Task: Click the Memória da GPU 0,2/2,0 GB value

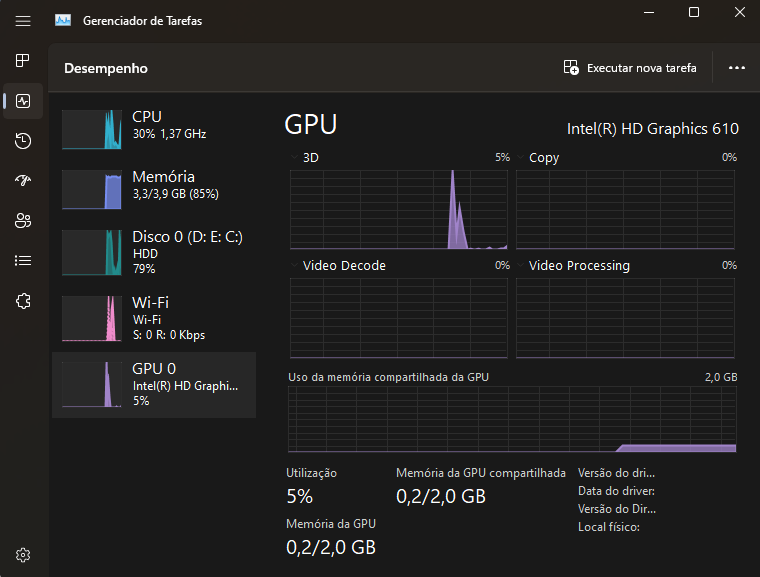Action: coord(331,547)
